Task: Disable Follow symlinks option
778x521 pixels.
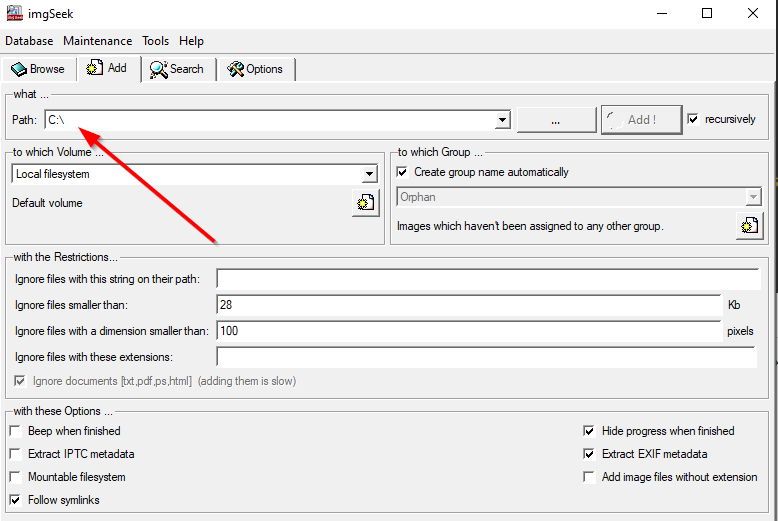Action: pyautogui.click(x=16, y=500)
